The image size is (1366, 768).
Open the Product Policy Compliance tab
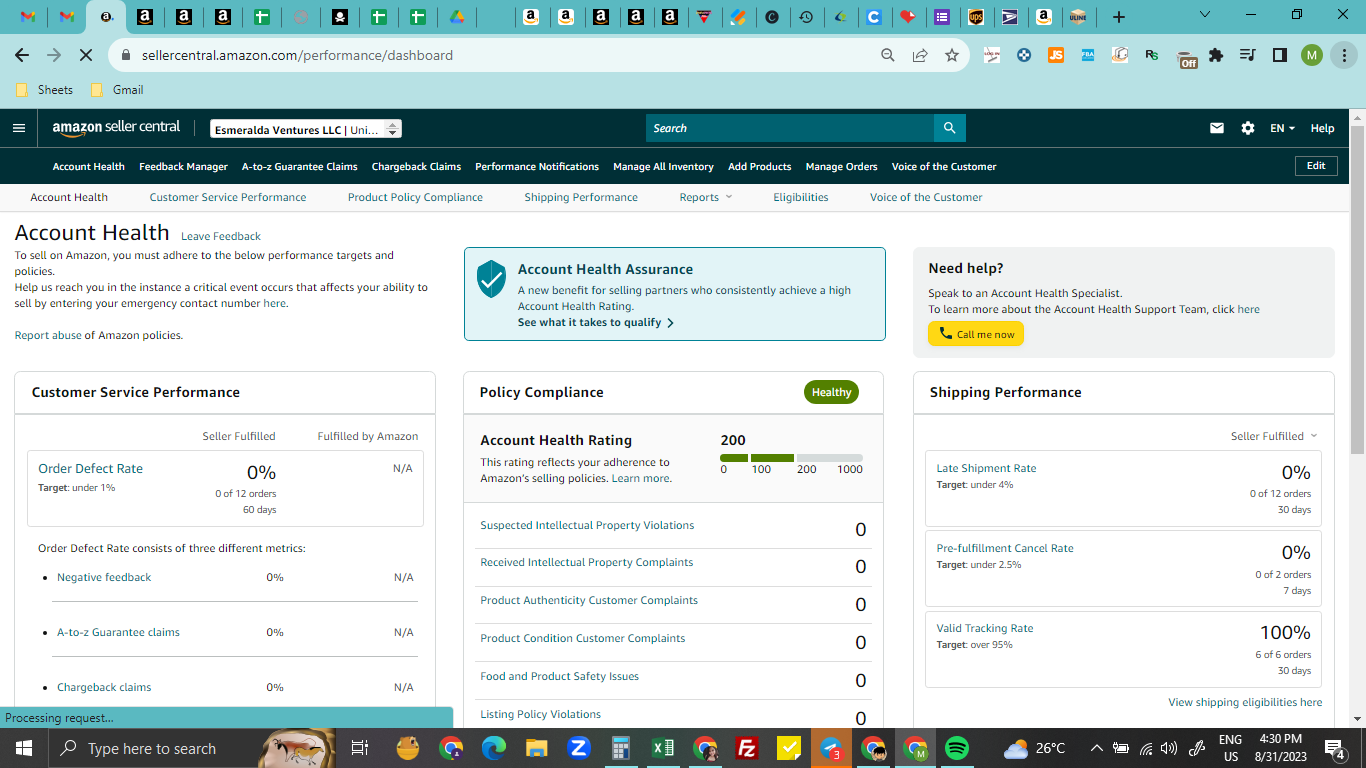(x=415, y=197)
